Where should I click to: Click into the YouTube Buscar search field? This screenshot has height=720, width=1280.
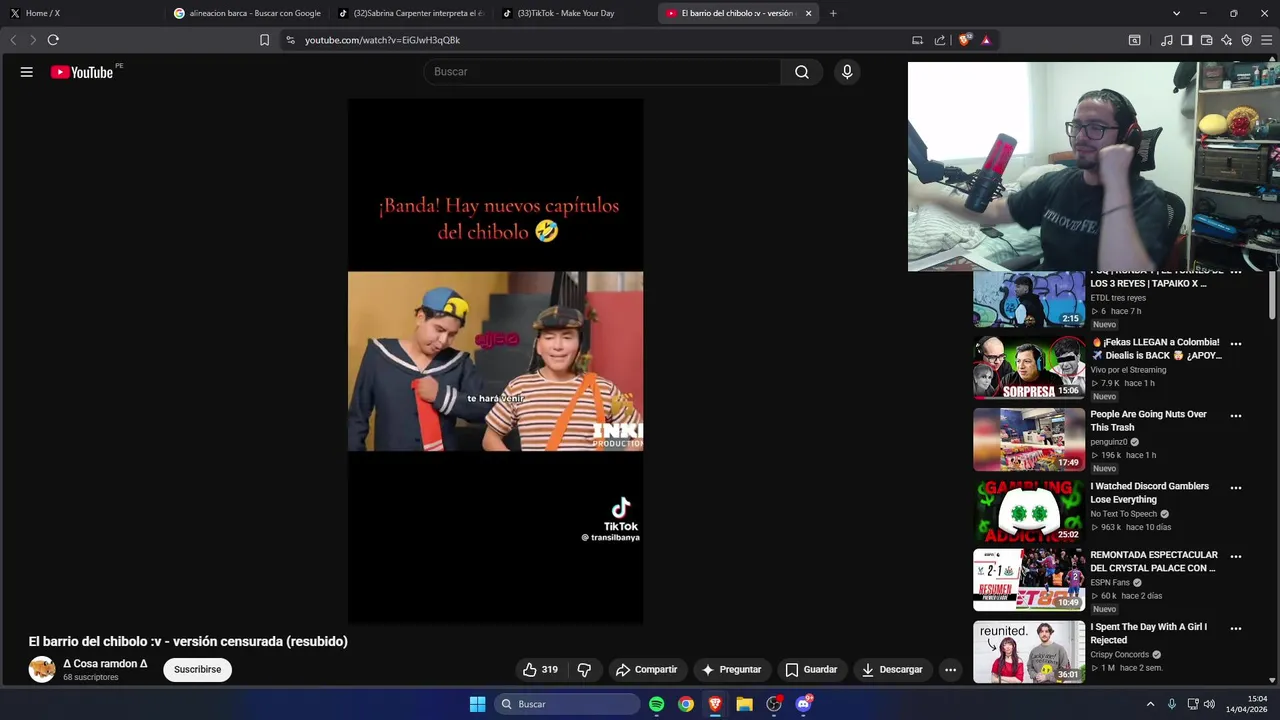coord(602,72)
